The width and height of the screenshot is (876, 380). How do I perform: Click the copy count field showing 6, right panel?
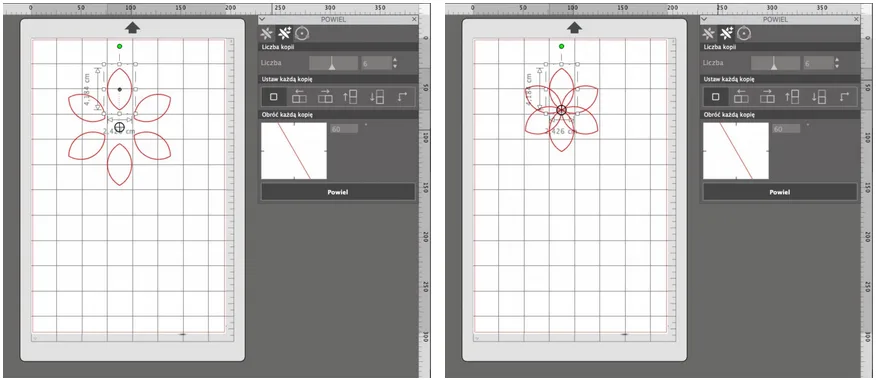coord(817,64)
